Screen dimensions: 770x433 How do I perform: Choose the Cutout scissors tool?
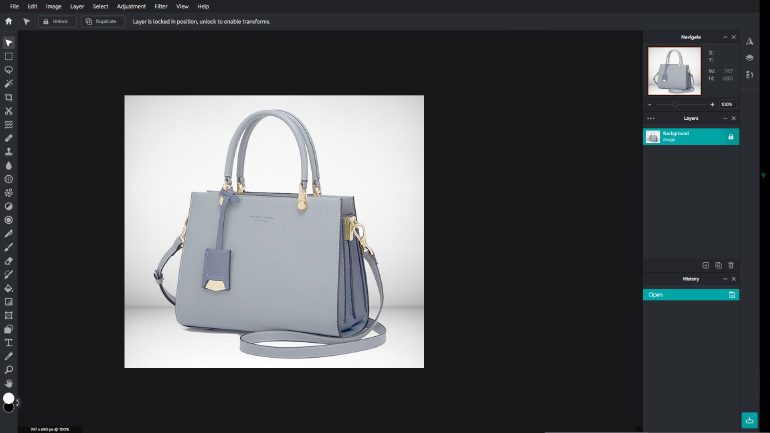click(x=9, y=111)
